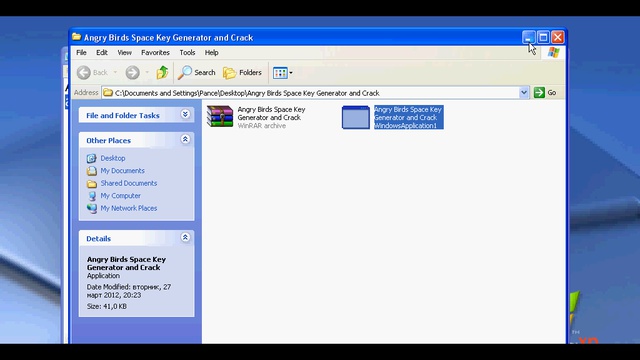
Task: Go to Desktop link
Action: tap(113, 158)
